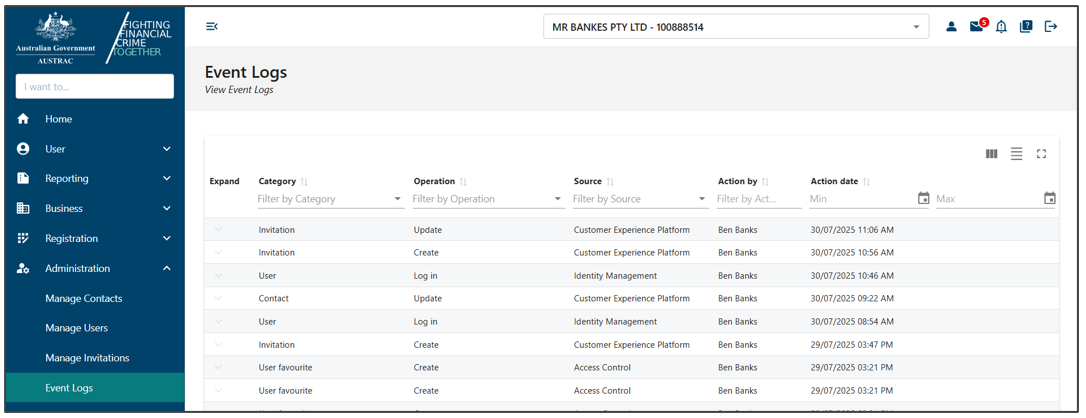Click the 'Contact' category cell
Image resolution: width=1086 pixels, height=418 pixels.
(x=274, y=298)
